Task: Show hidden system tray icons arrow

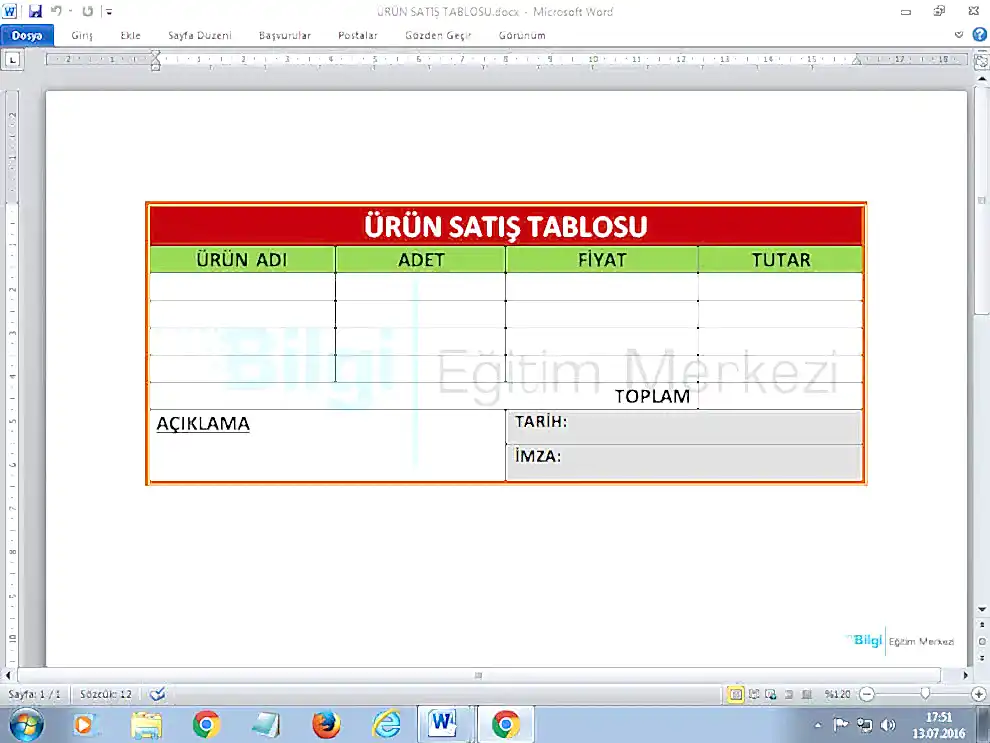Action: pyautogui.click(x=818, y=724)
